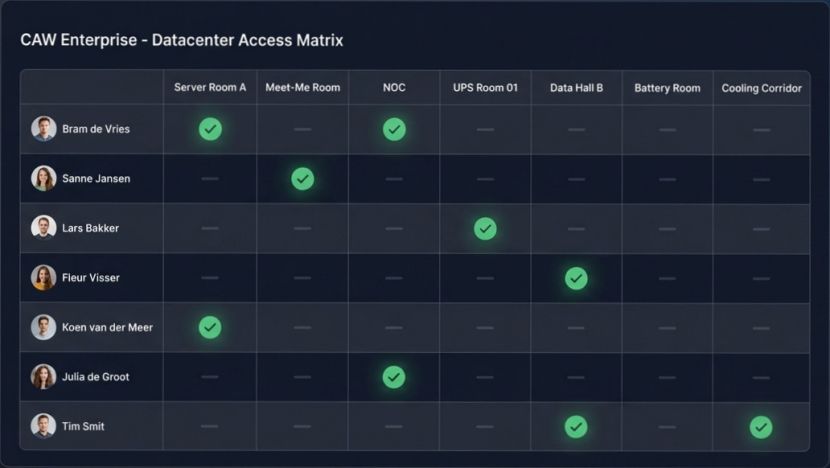The image size is (830, 468).
Task: Toggle Bram de Vries's NOC access checkmark
Action: coord(394,129)
